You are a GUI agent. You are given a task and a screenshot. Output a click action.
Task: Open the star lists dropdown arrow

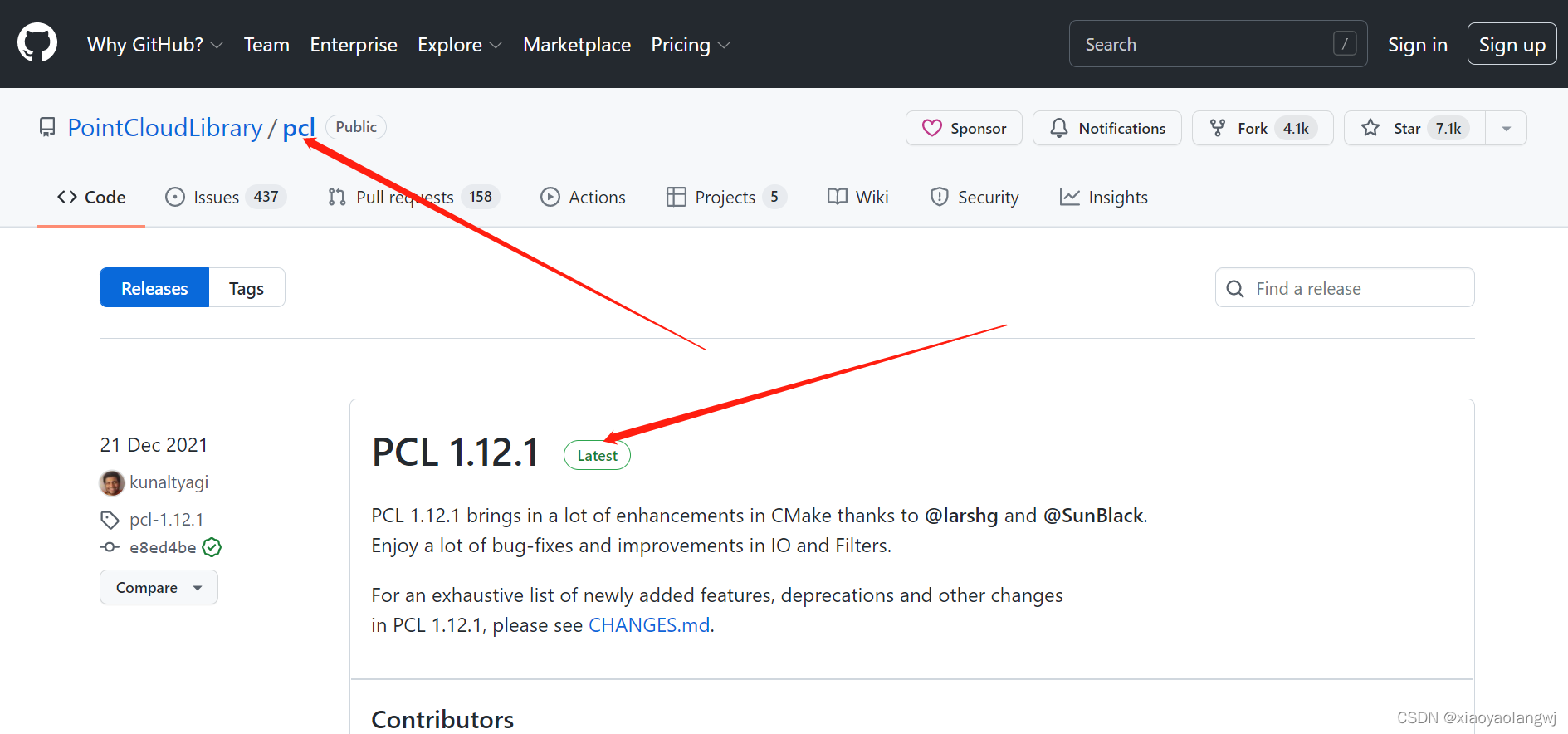(1506, 128)
